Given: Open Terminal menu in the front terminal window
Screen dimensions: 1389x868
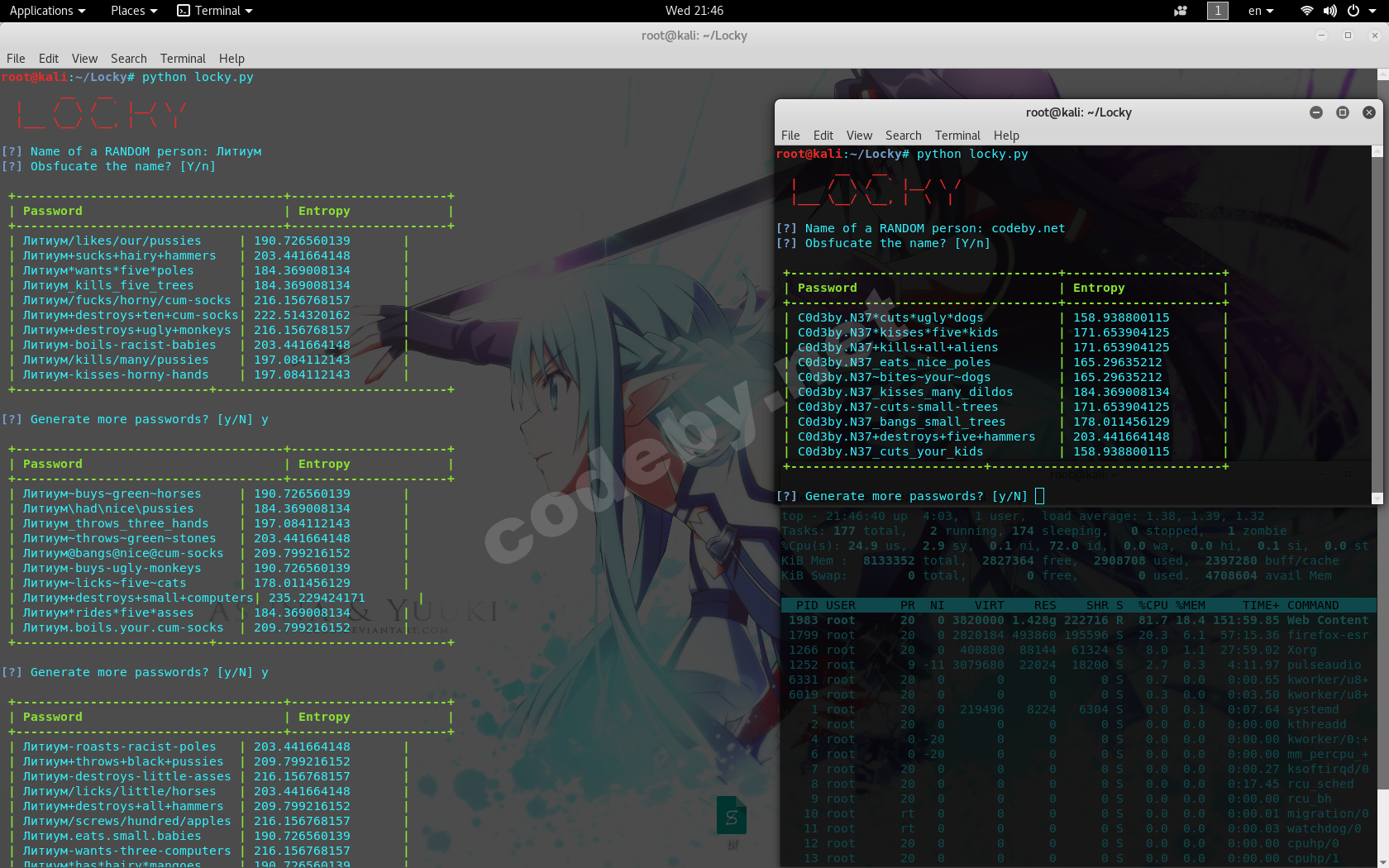Looking at the screenshot, I should [957, 136].
